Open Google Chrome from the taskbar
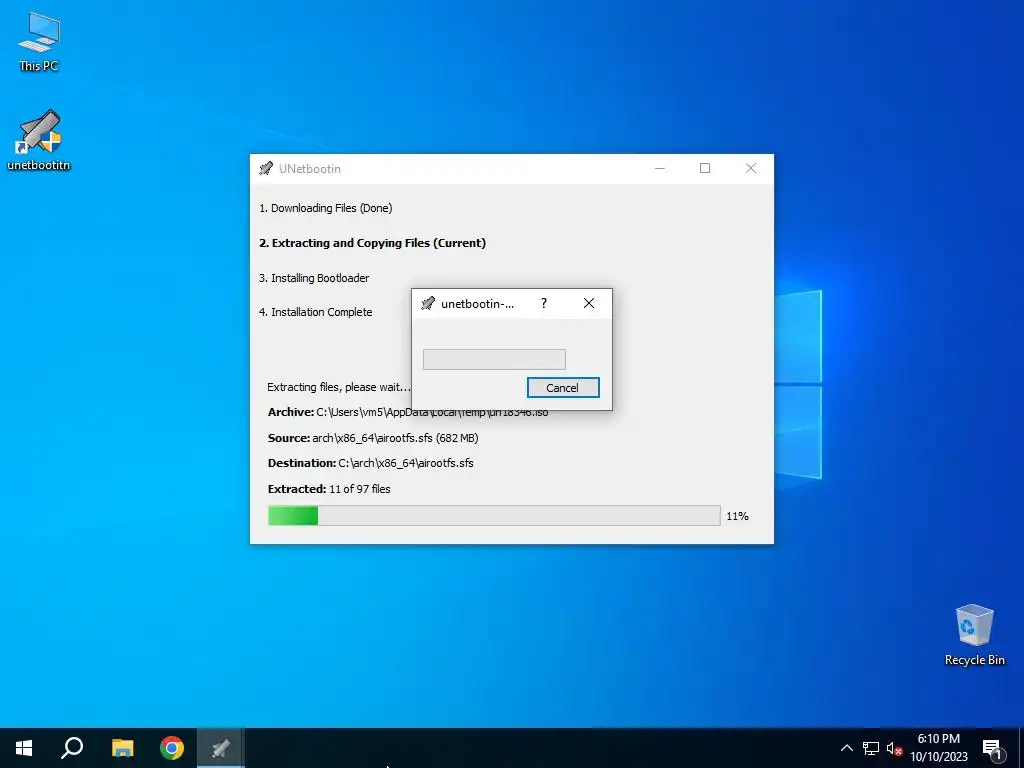Viewport: 1024px width, 768px height. click(x=172, y=748)
